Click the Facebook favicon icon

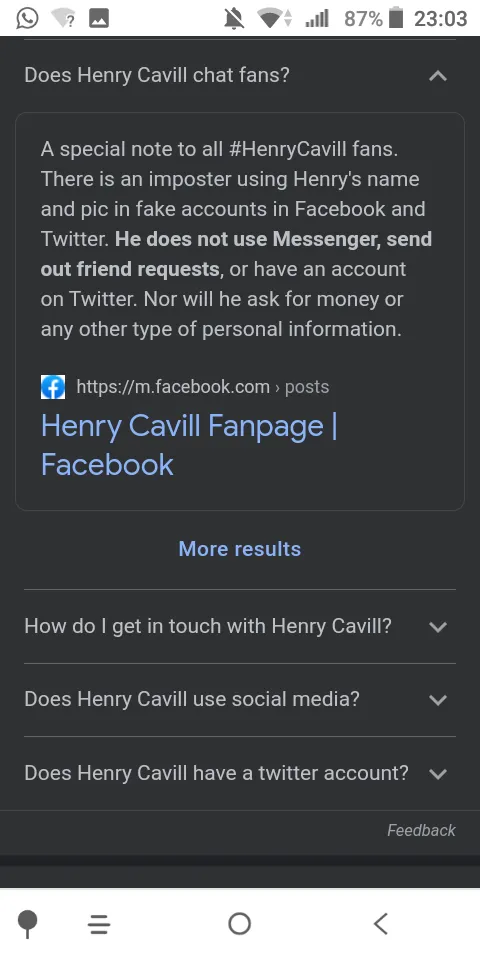click(x=53, y=387)
